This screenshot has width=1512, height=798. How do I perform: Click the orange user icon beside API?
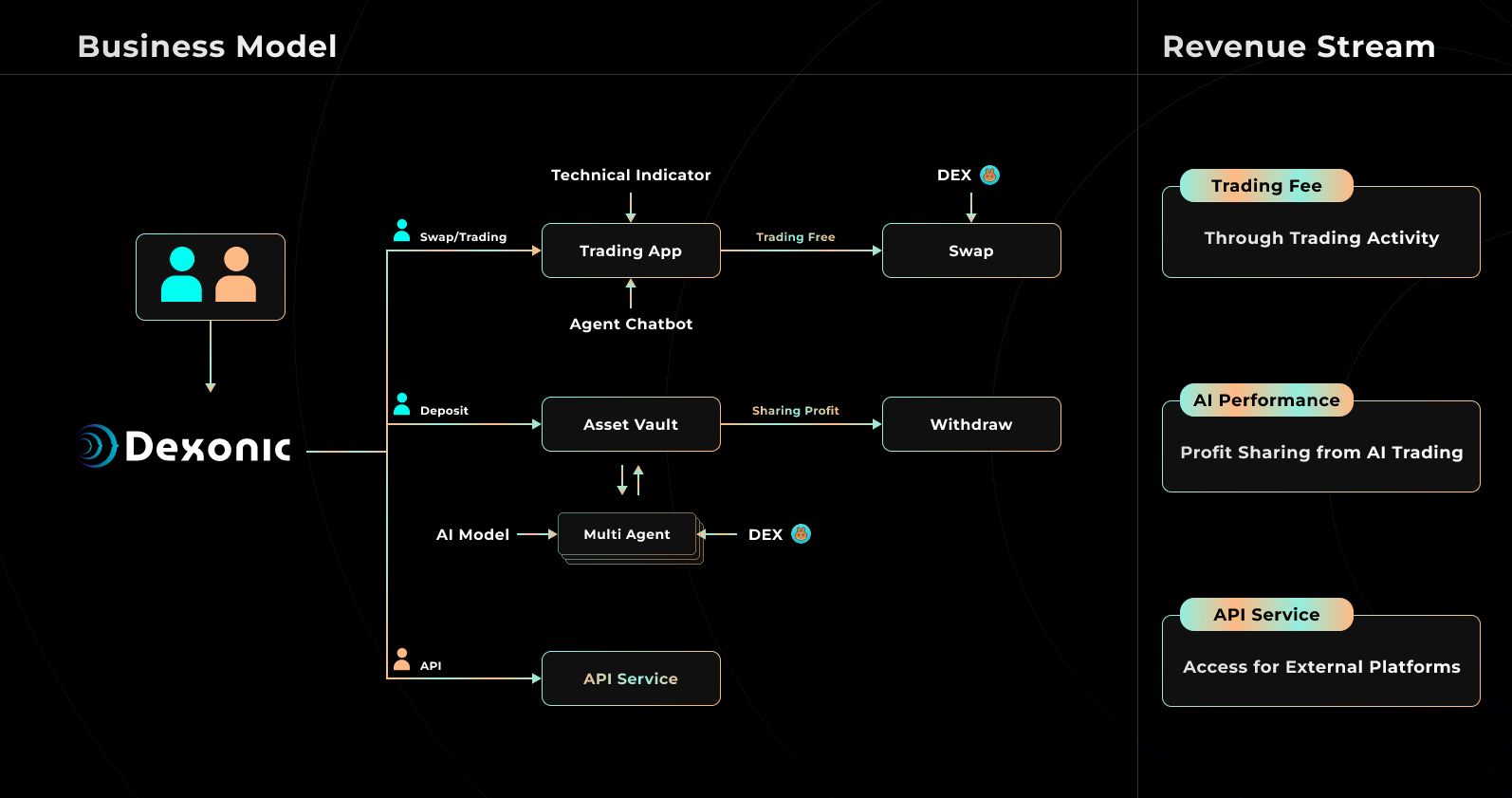click(x=402, y=659)
